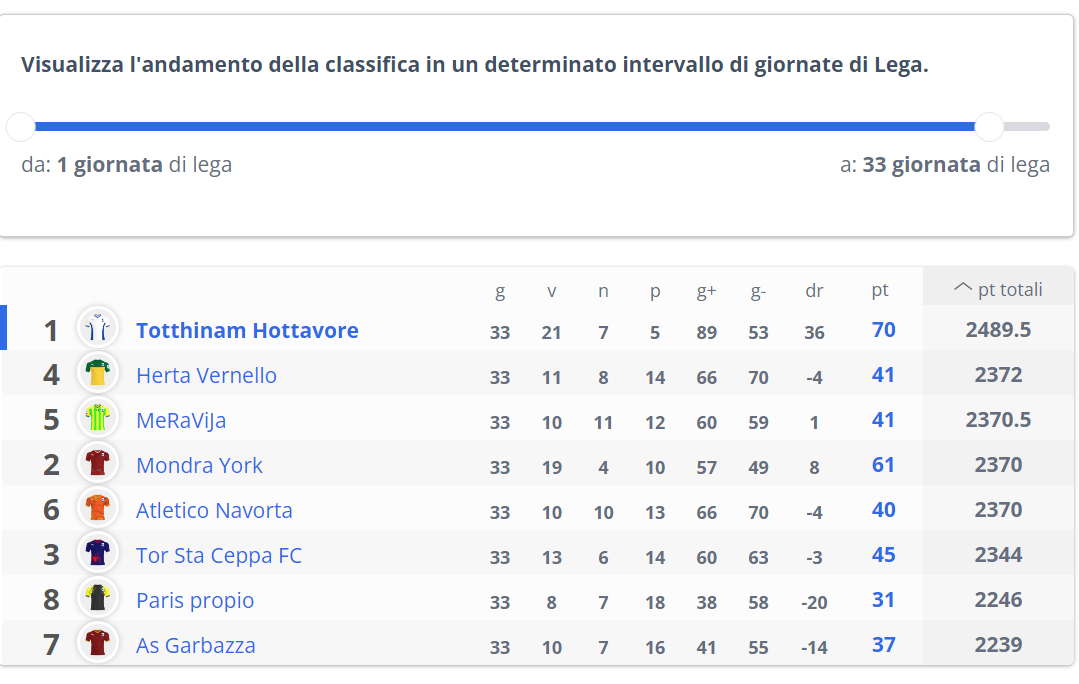The image size is (1079, 684).
Task: Click the dr column header
Action: pyautogui.click(x=814, y=290)
